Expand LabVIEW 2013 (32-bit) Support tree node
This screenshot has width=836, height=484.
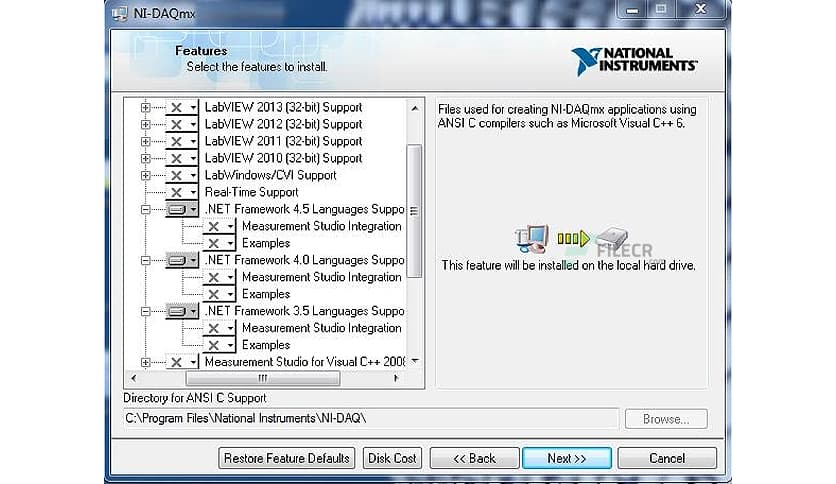pos(145,108)
